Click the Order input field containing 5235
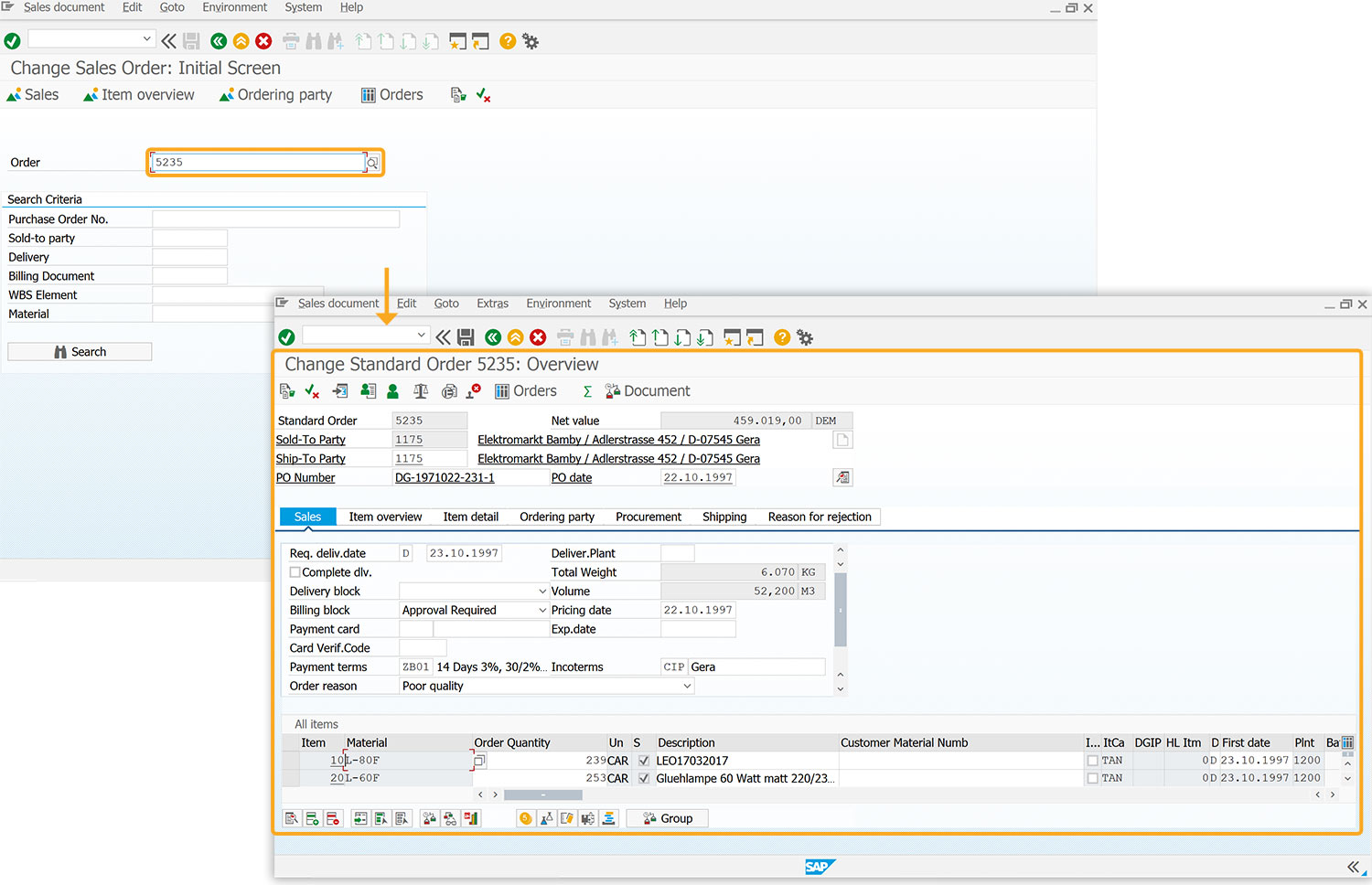Viewport: 1372px width, 885px height. click(x=258, y=163)
